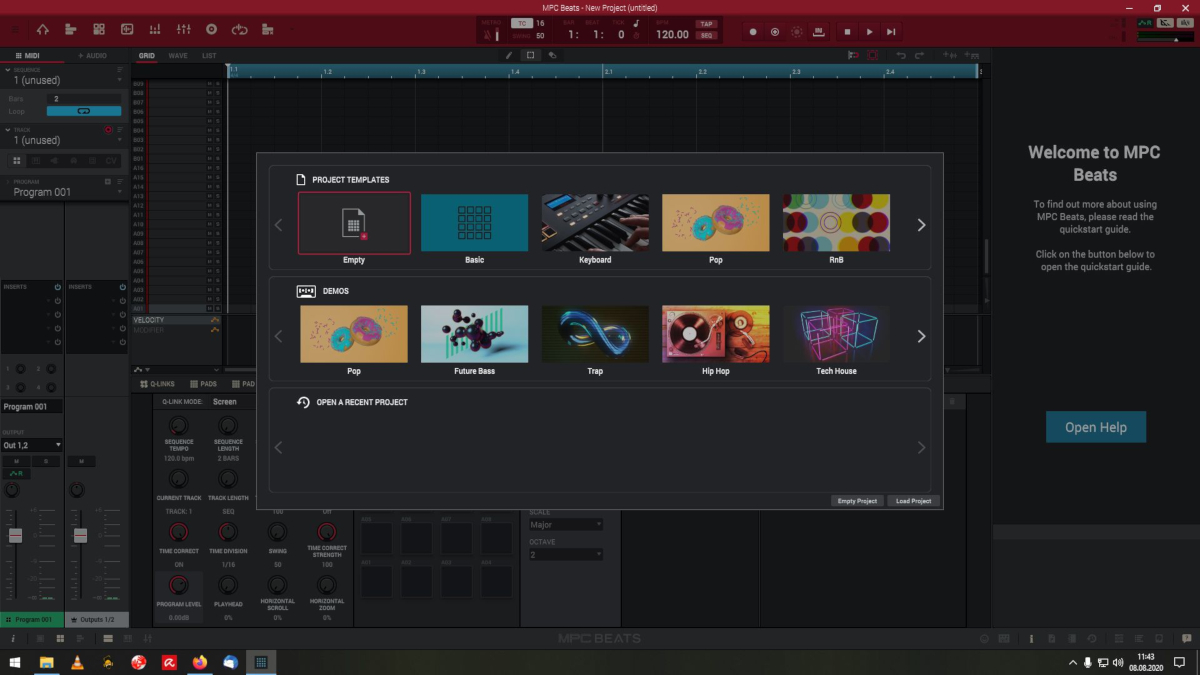Open the Out 1,2 output dropdown

click(x=32, y=445)
